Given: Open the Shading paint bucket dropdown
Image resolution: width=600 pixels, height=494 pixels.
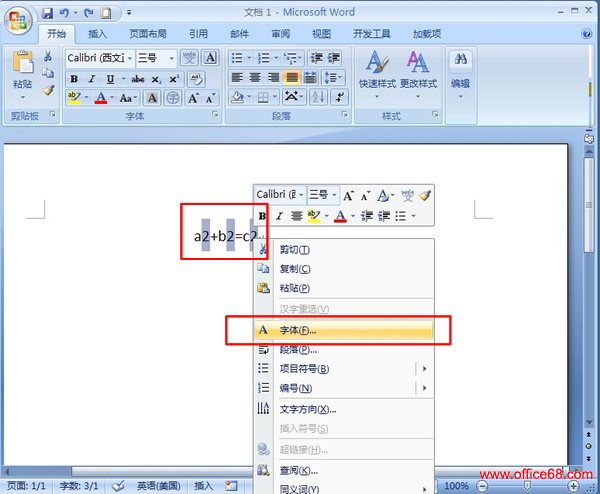Looking at the screenshot, I should 250,98.
